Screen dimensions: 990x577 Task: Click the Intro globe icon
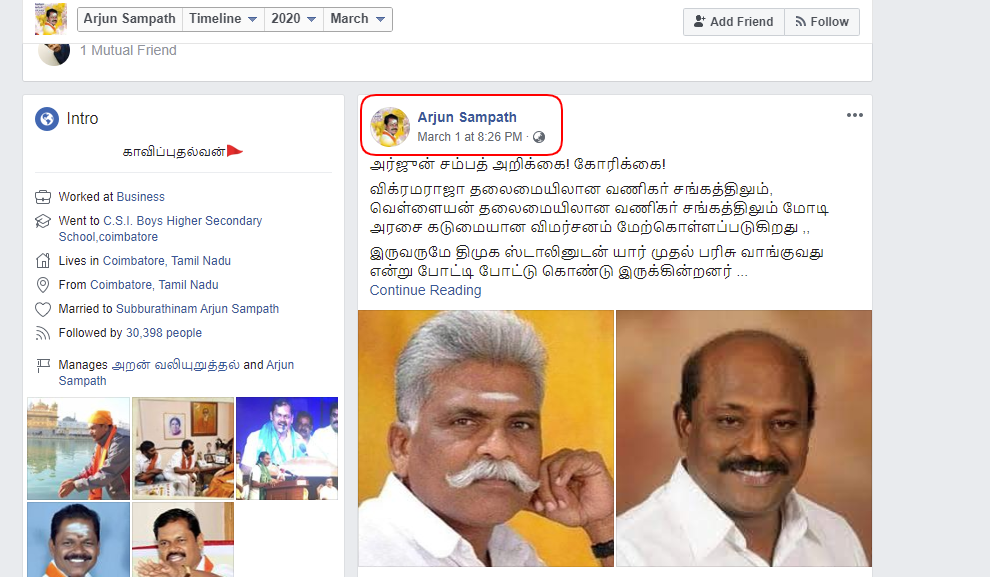tap(47, 119)
